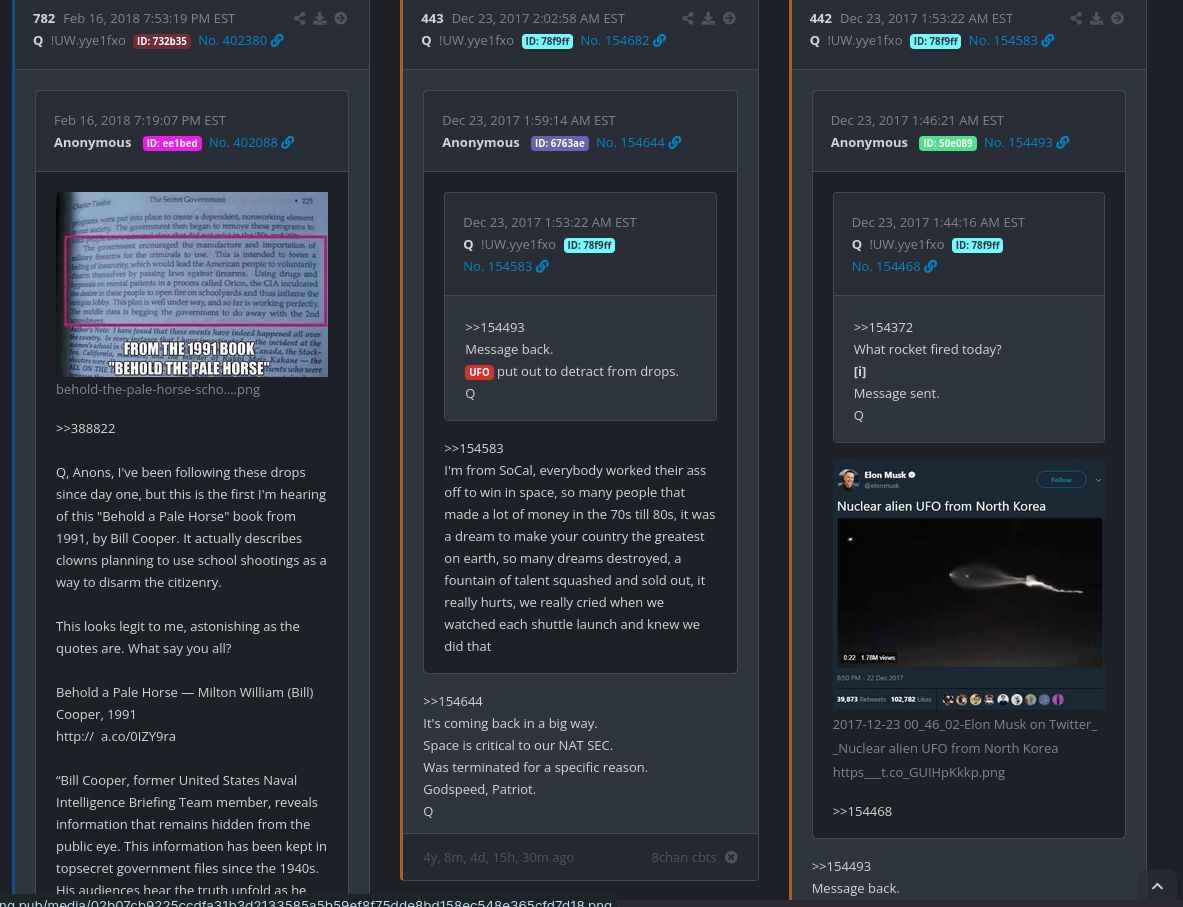Click the "2017-12-23 00_46_02-Elon Musk on Twitter_" file name

(x=965, y=724)
